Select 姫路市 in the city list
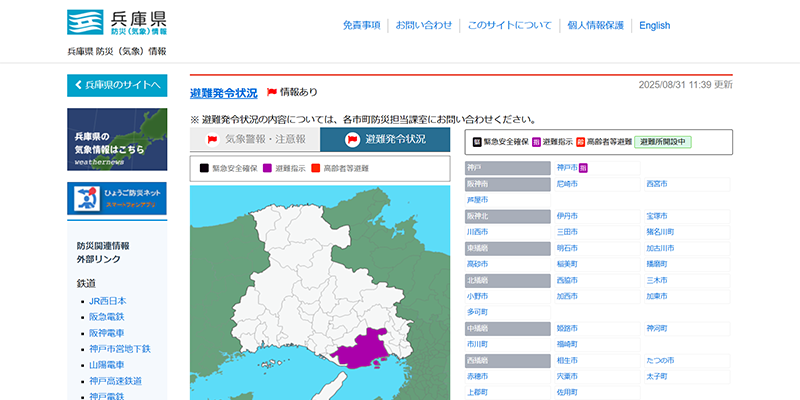Screen dimensions: 800x400 click(567, 329)
